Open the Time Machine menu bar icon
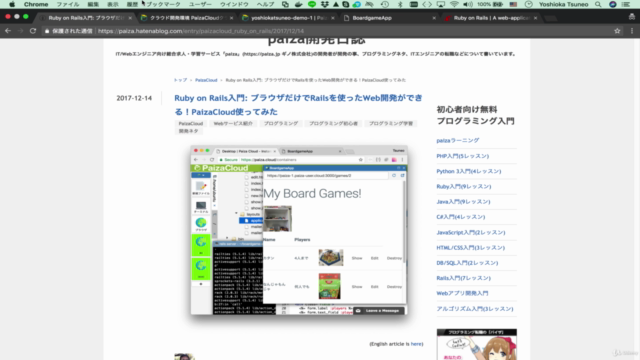This screenshot has height=360, width=640. point(384,4)
